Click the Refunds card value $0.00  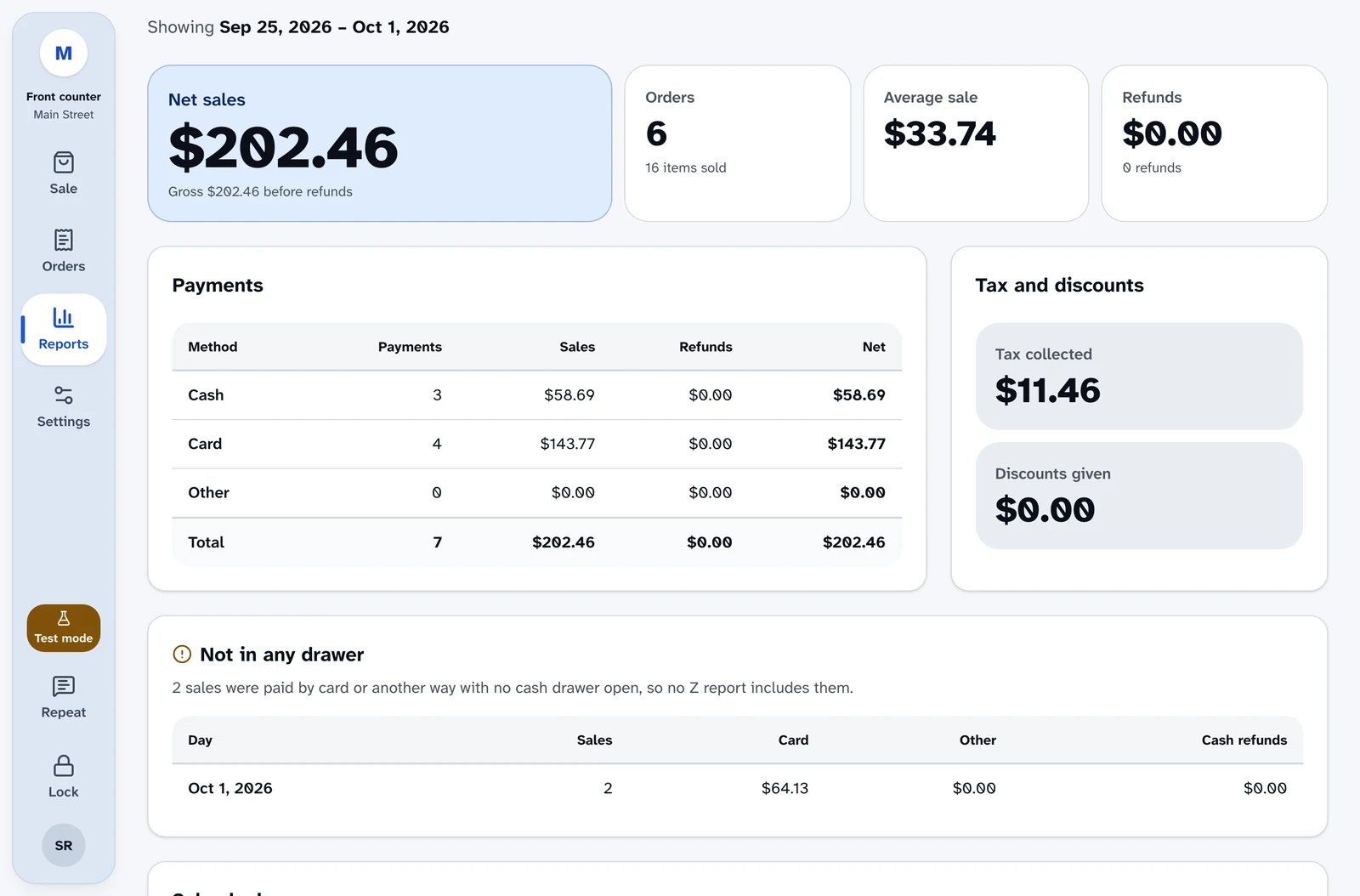click(x=1172, y=133)
